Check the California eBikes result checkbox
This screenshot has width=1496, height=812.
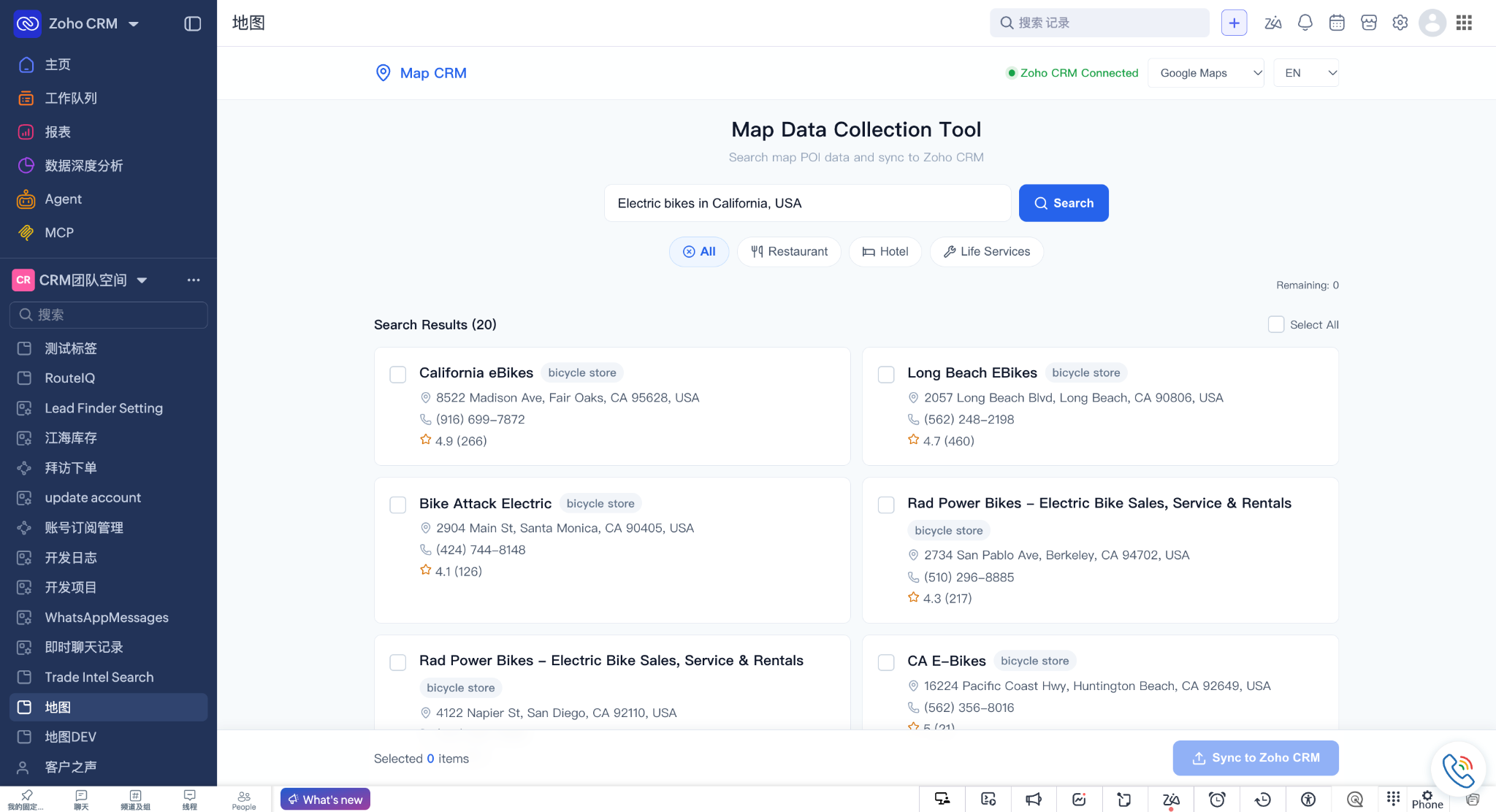[x=398, y=375]
